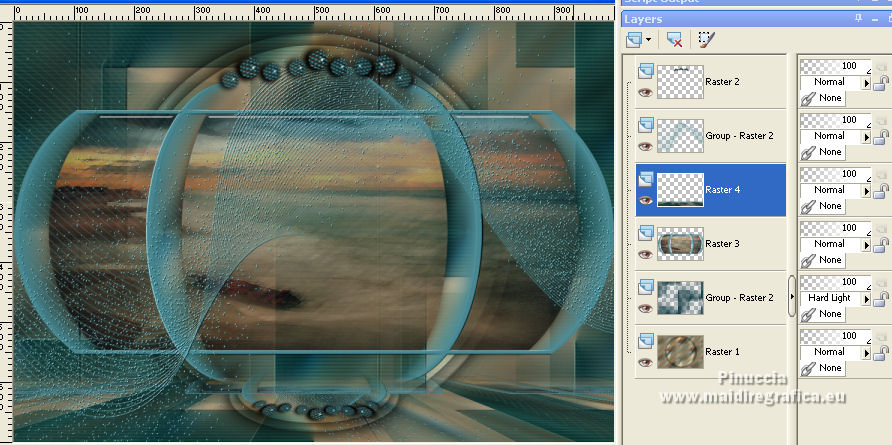
Task: Click the Raster 2 layer link None button
Action: click(823, 98)
